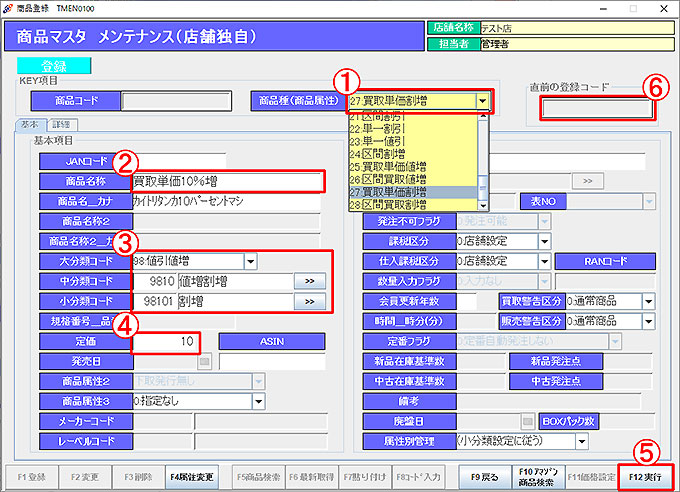The image size is (680, 492).
Task: Select list item 22:単一割引
Action: point(413,128)
